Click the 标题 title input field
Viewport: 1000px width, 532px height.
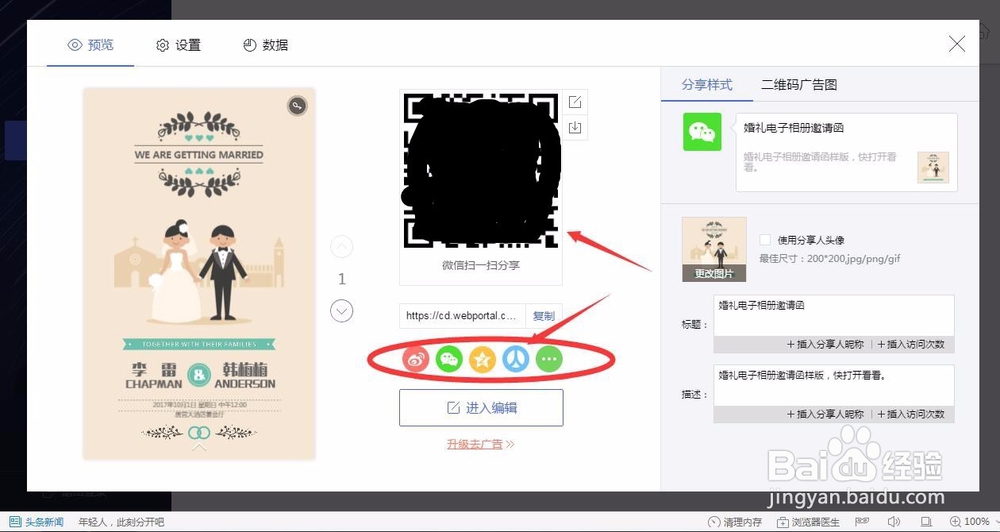834,316
